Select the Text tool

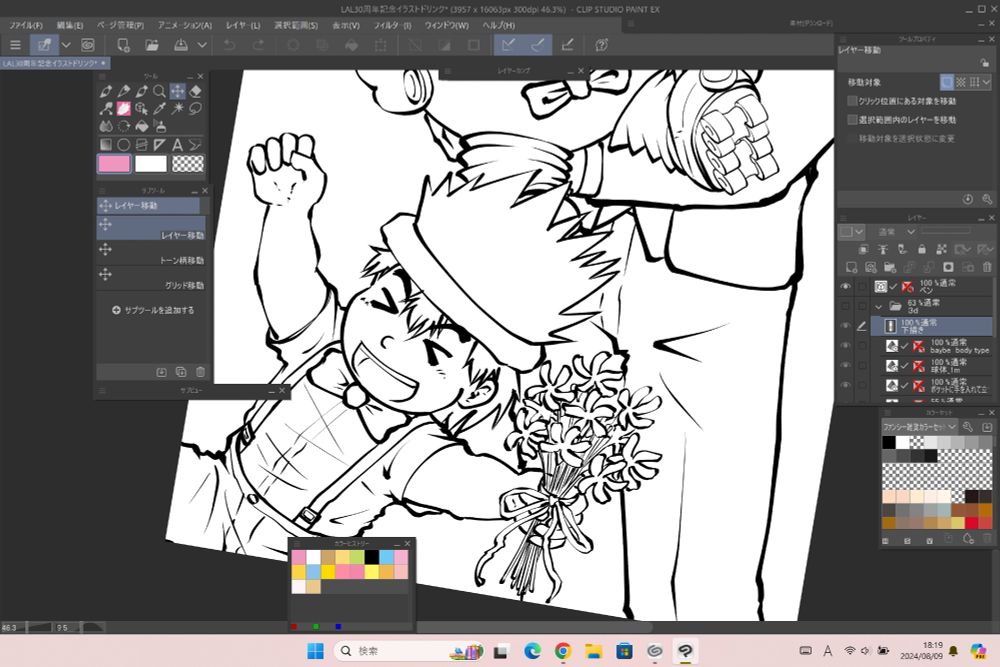177,145
